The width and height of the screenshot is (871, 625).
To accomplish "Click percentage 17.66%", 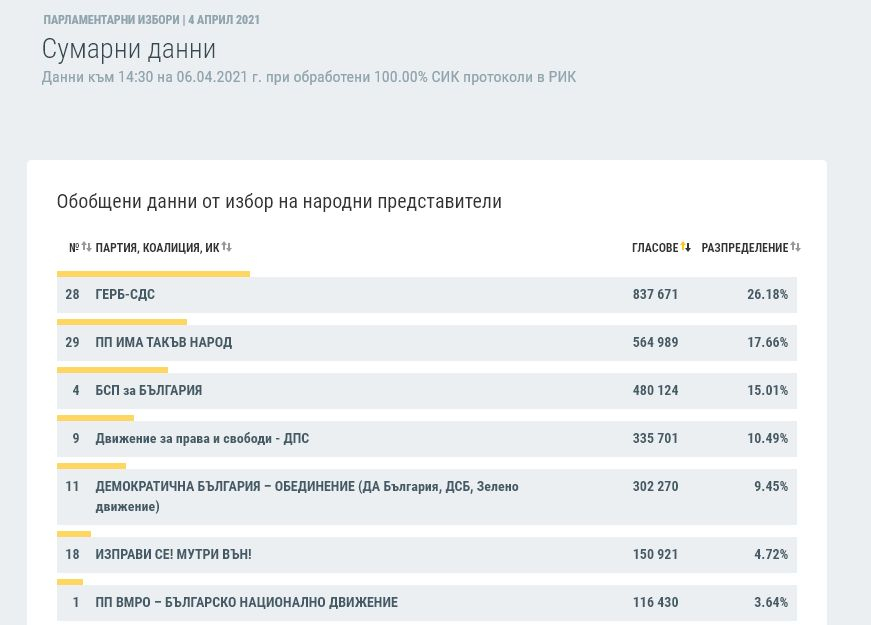I will coord(767,342).
